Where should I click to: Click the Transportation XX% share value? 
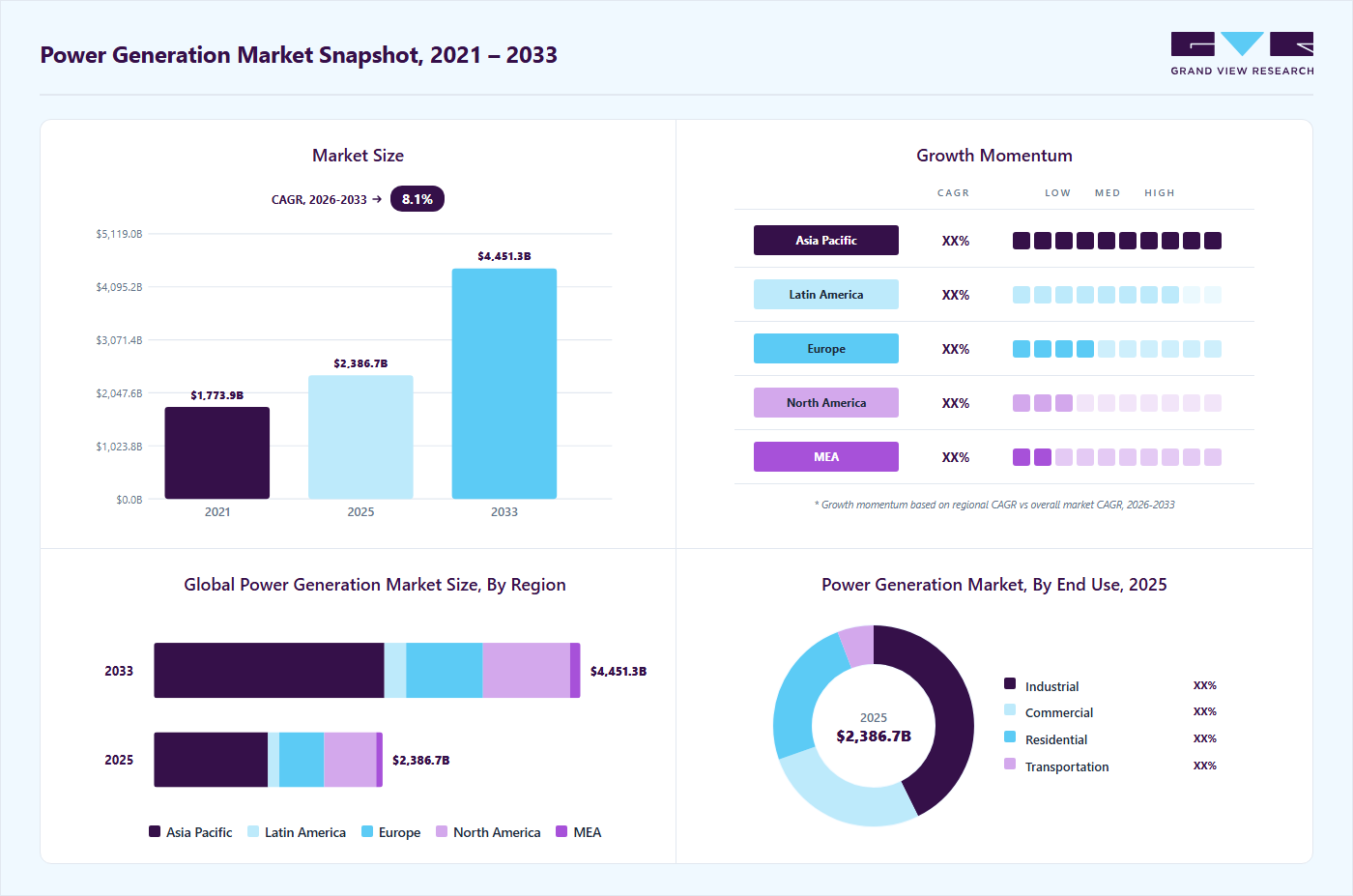coord(1205,766)
